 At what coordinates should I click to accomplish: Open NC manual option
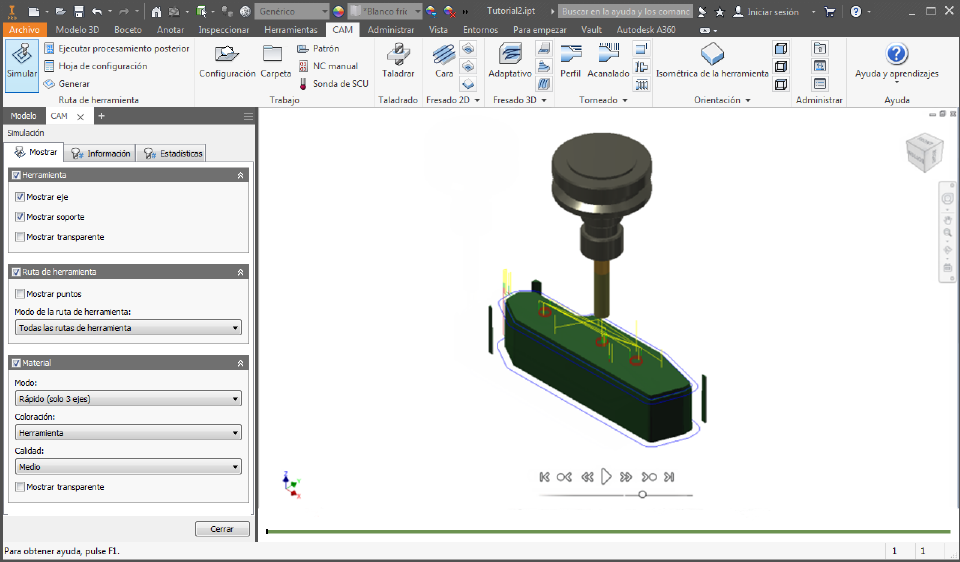[328, 66]
